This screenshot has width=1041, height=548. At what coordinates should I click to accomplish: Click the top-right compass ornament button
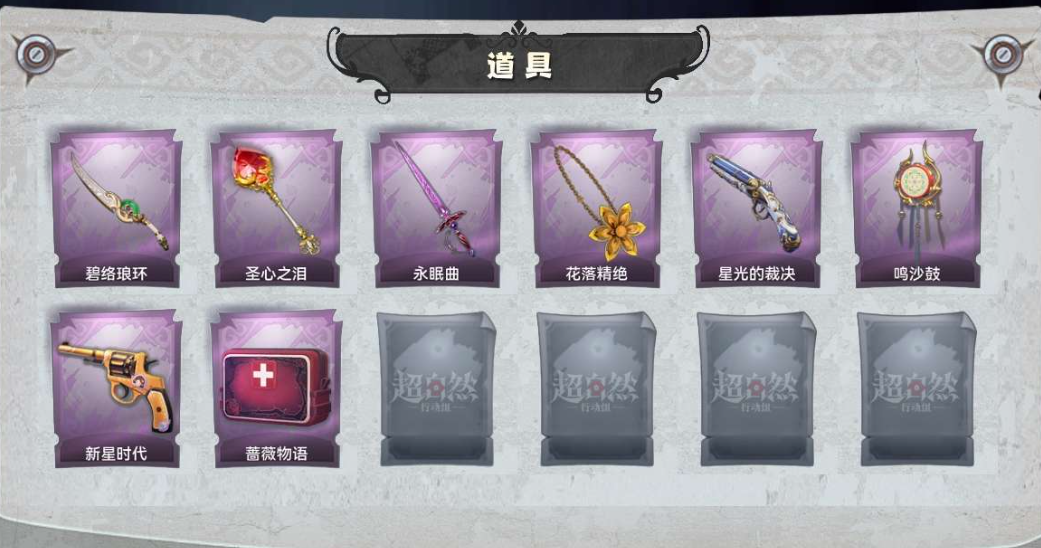click(x=1002, y=55)
